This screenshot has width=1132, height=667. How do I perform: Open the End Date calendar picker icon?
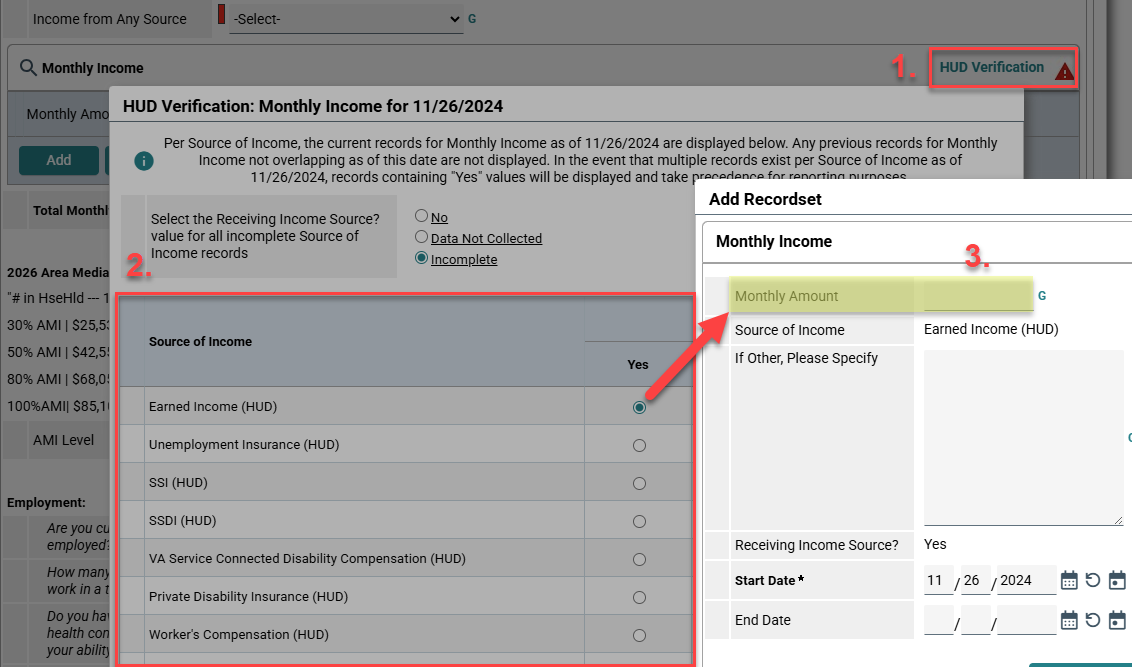tap(1069, 620)
